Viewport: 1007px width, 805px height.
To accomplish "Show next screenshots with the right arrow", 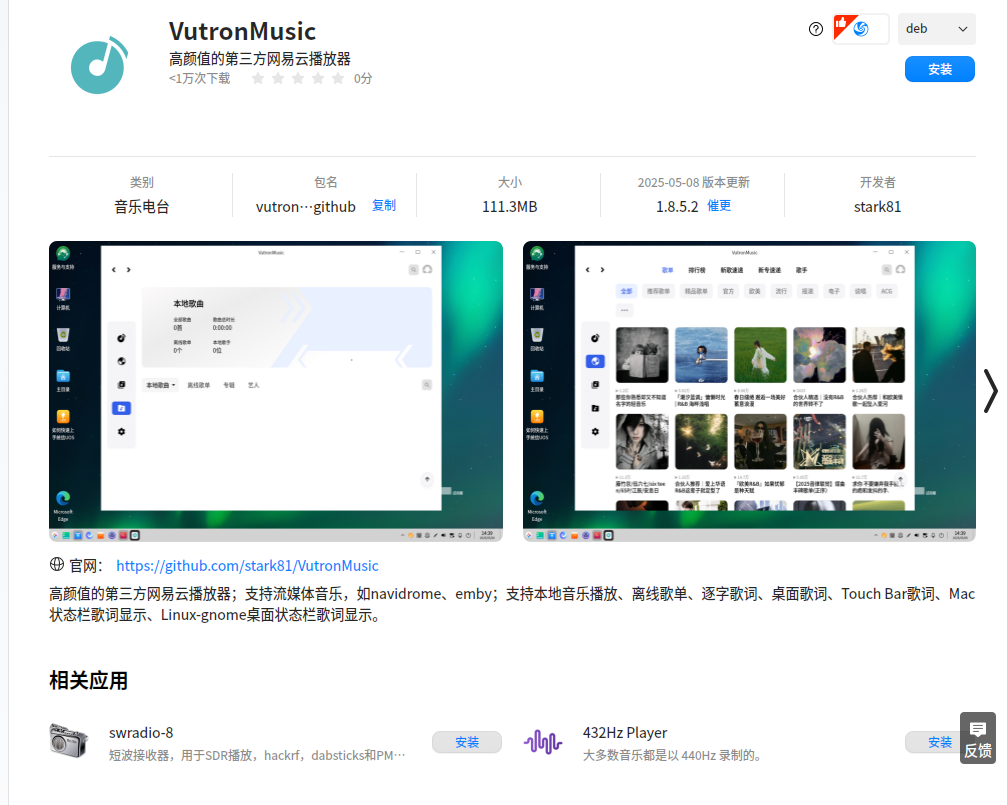I will point(990,391).
